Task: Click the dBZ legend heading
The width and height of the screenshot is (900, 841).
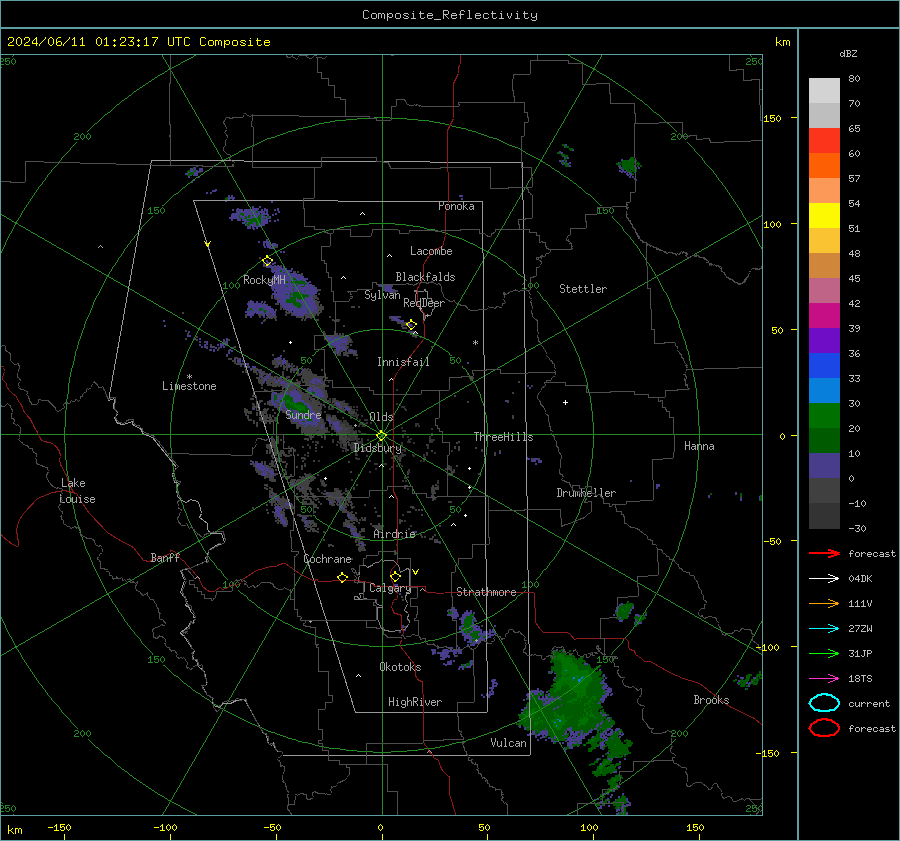Action: point(848,54)
